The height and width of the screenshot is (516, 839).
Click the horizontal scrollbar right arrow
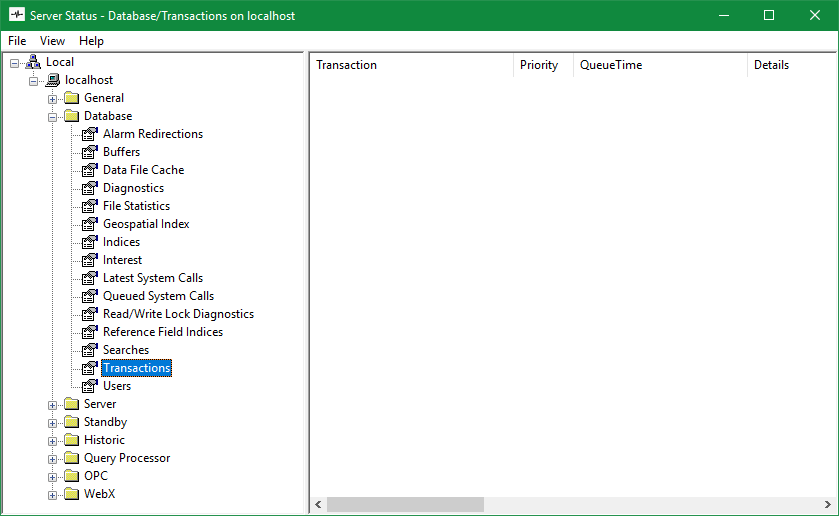828,505
